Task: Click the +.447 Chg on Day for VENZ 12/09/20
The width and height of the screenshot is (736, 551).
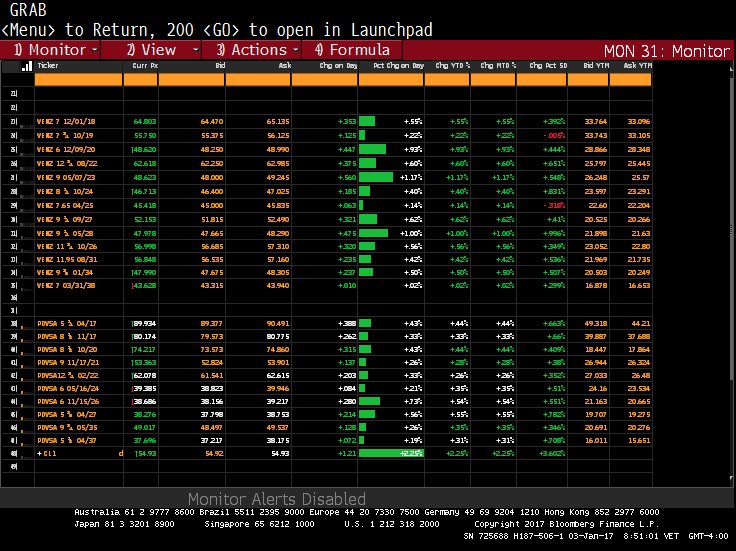Action: point(347,150)
